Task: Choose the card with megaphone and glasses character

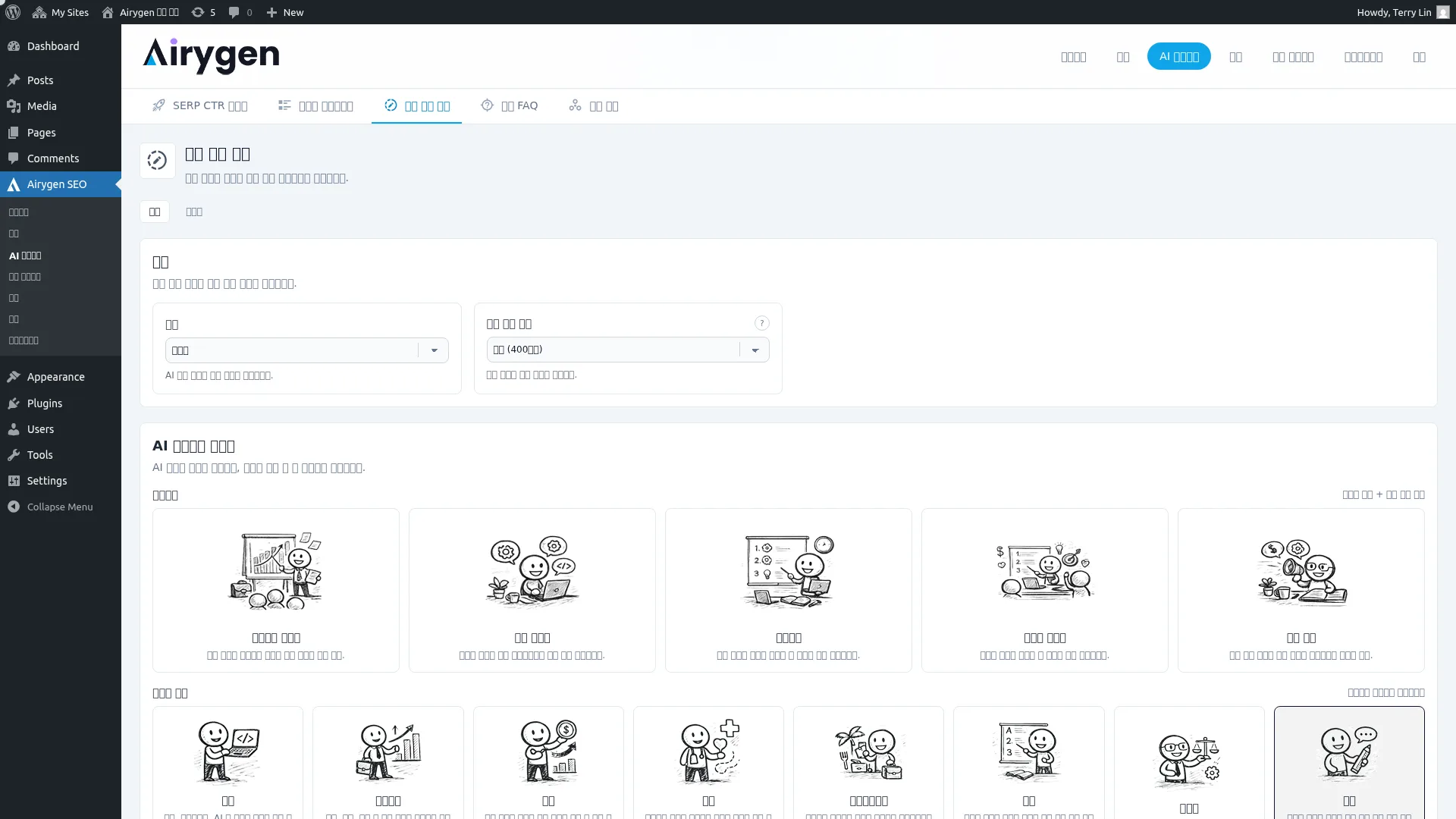Action: coord(1301,590)
